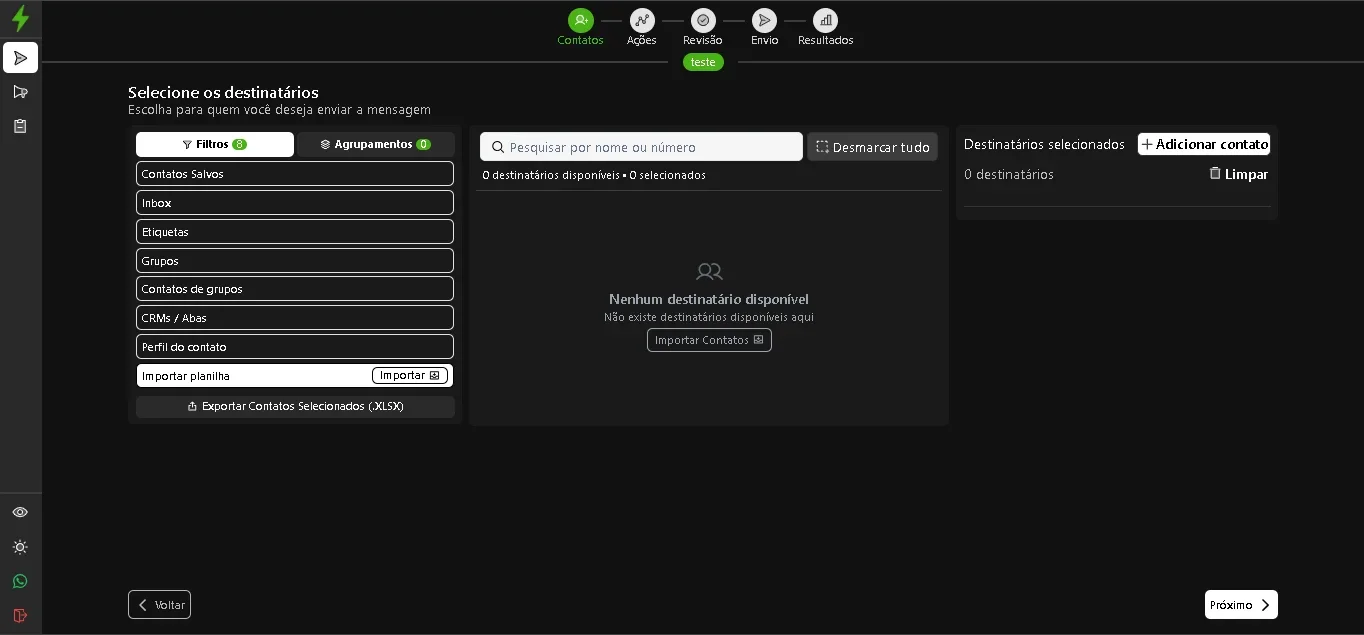Expand the Inbox filter
Image resolution: width=1364 pixels, height=635 pixels.
tap(295, 203)
